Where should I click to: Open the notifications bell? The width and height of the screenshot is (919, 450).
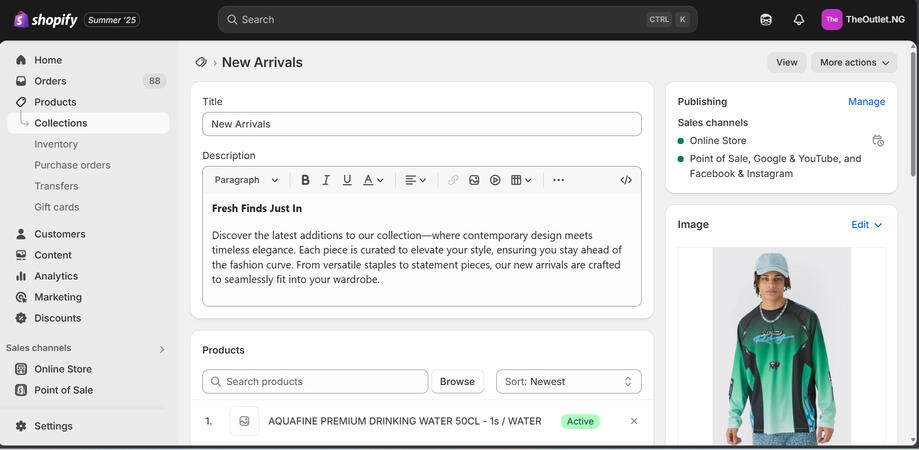coord(798,19)
